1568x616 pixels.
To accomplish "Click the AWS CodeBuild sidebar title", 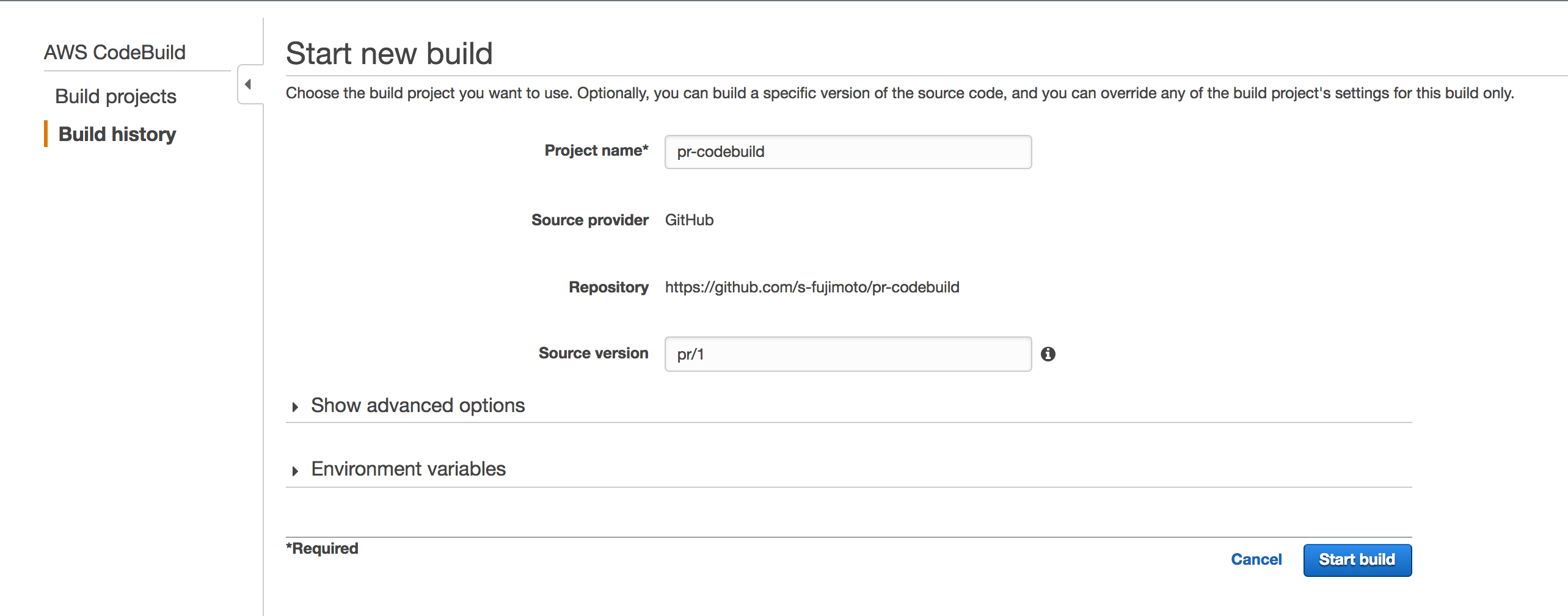I will tap(115, 53).
